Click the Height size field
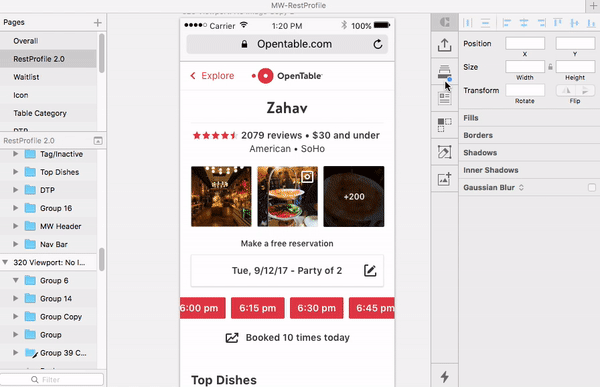Image resolution: width=600 pixels, height=387 pixels. 575,67
